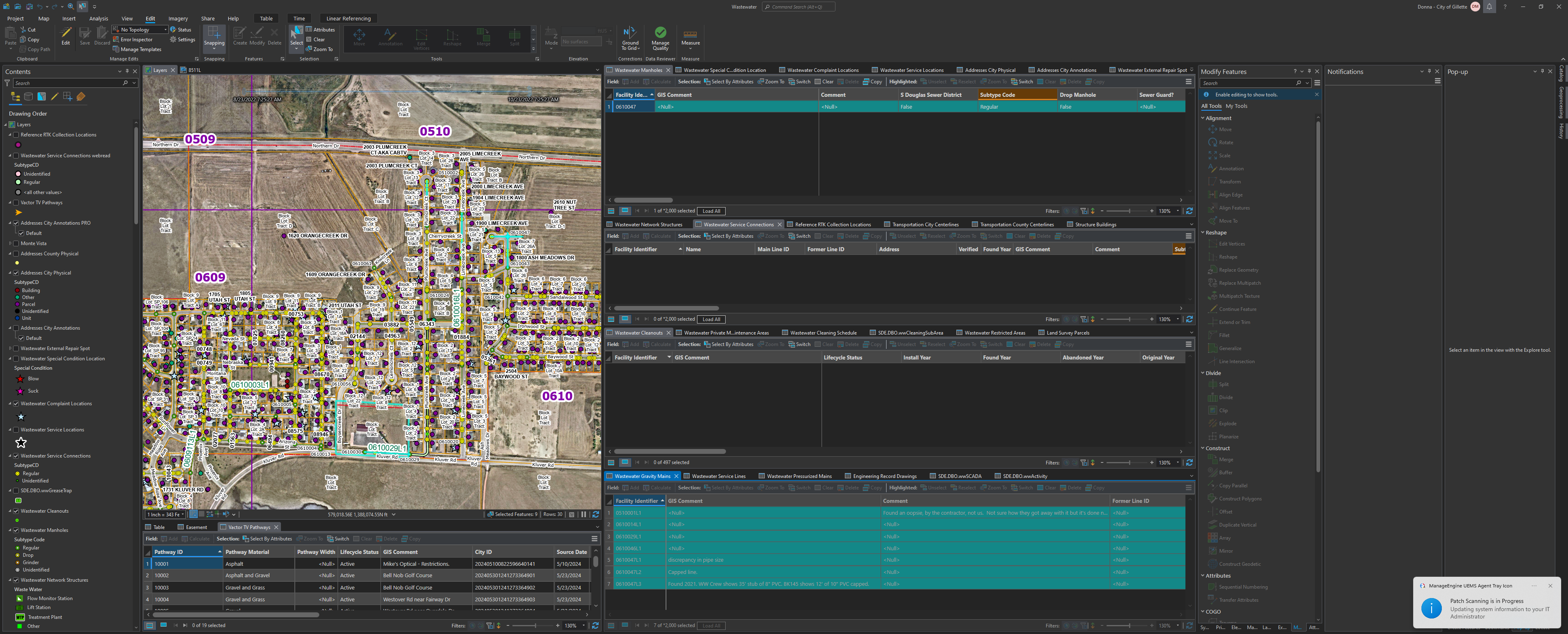This screenshot has width=1568, height=634.
Task: Click Load All in Wastewater Manholes table
Action: [712, 211]
